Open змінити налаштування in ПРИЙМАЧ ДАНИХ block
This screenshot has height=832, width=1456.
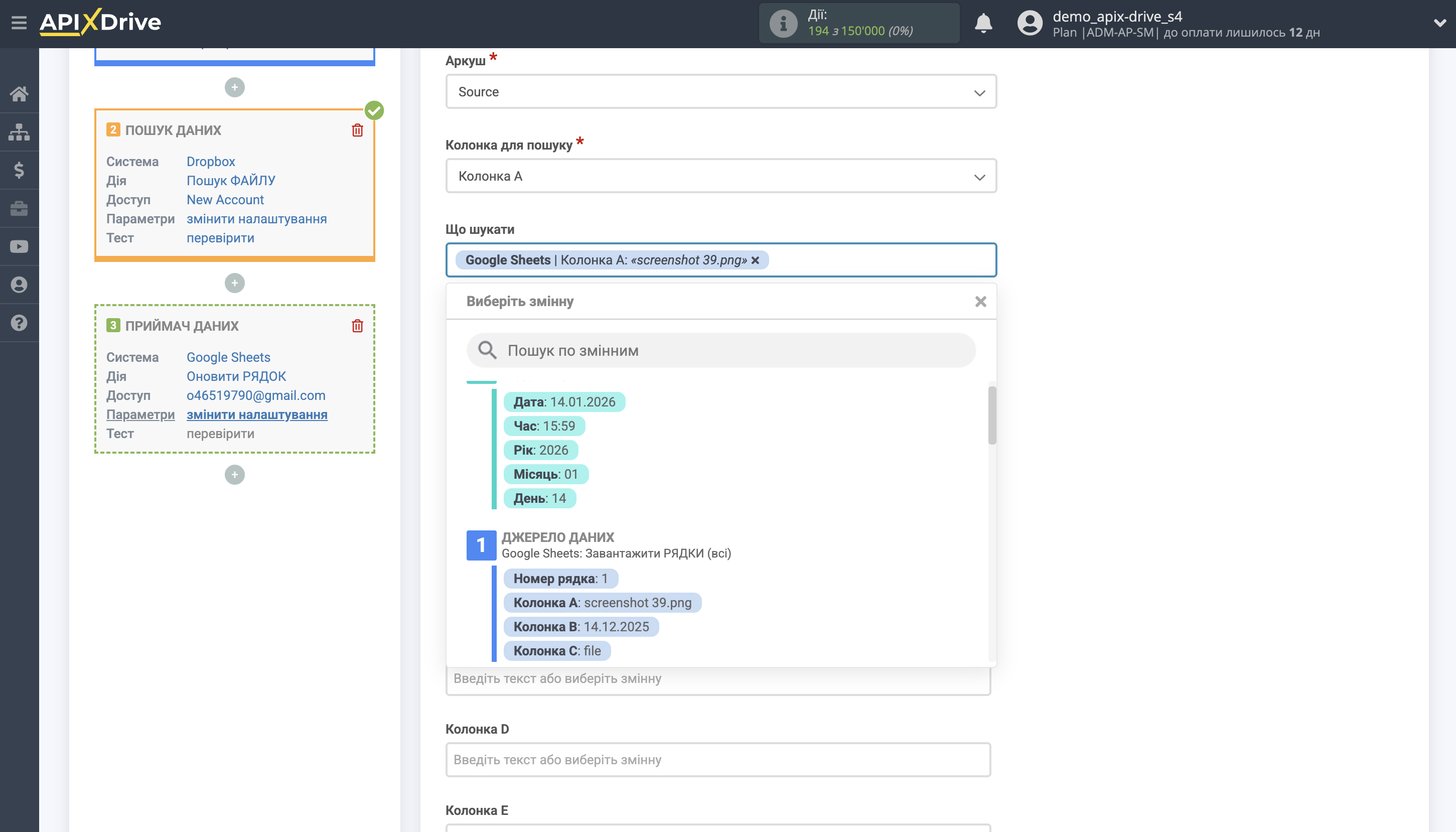(x=256, y=414)
